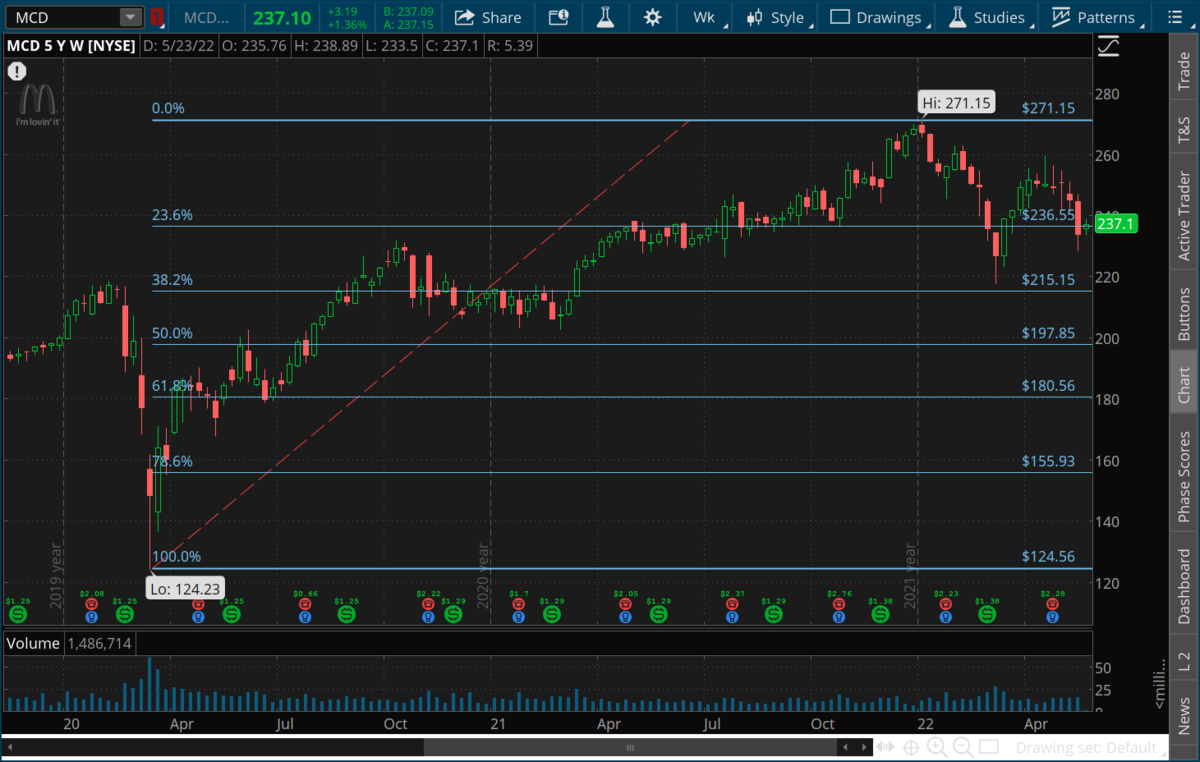
Task: Click the red $2.08 earnings call icon
Action: tap(92, 605)
